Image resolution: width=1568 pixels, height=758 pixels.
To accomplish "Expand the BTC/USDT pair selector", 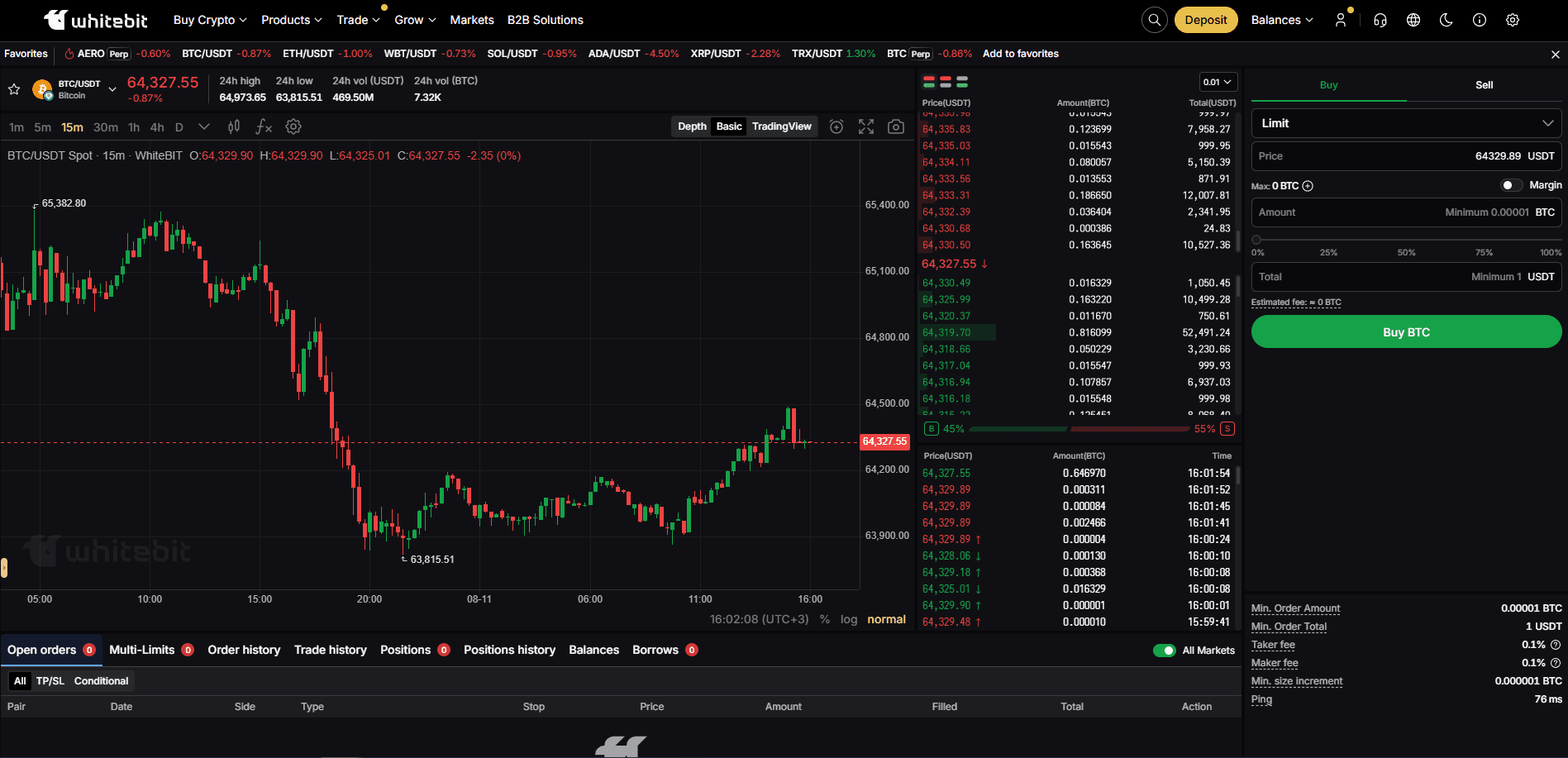I will (x=112, y=89).
